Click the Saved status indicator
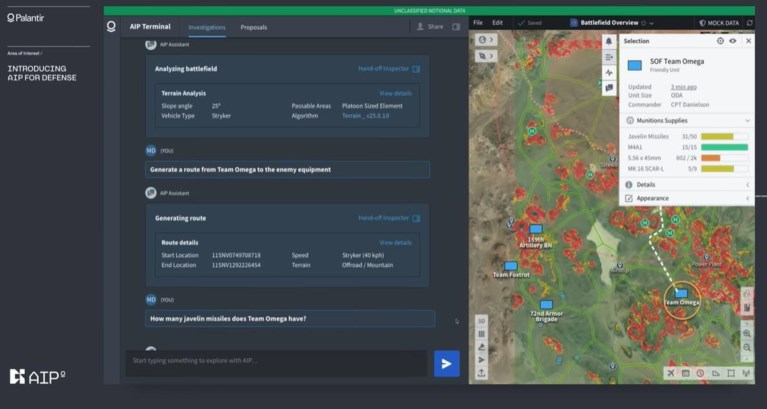Screen dimensions: 767x409 (x=530, y=23)
